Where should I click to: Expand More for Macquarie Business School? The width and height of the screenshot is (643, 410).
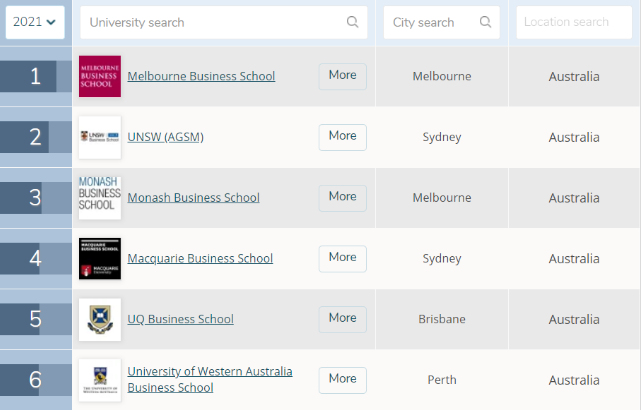pos(342,258)
